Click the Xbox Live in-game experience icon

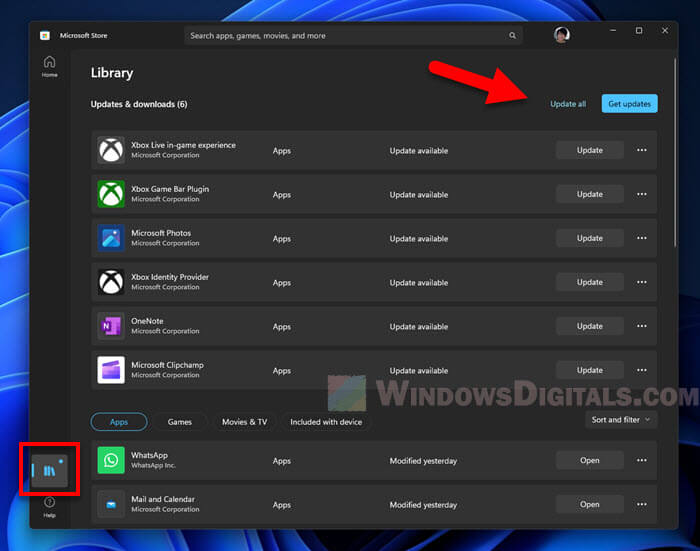[x=111, y=150]
